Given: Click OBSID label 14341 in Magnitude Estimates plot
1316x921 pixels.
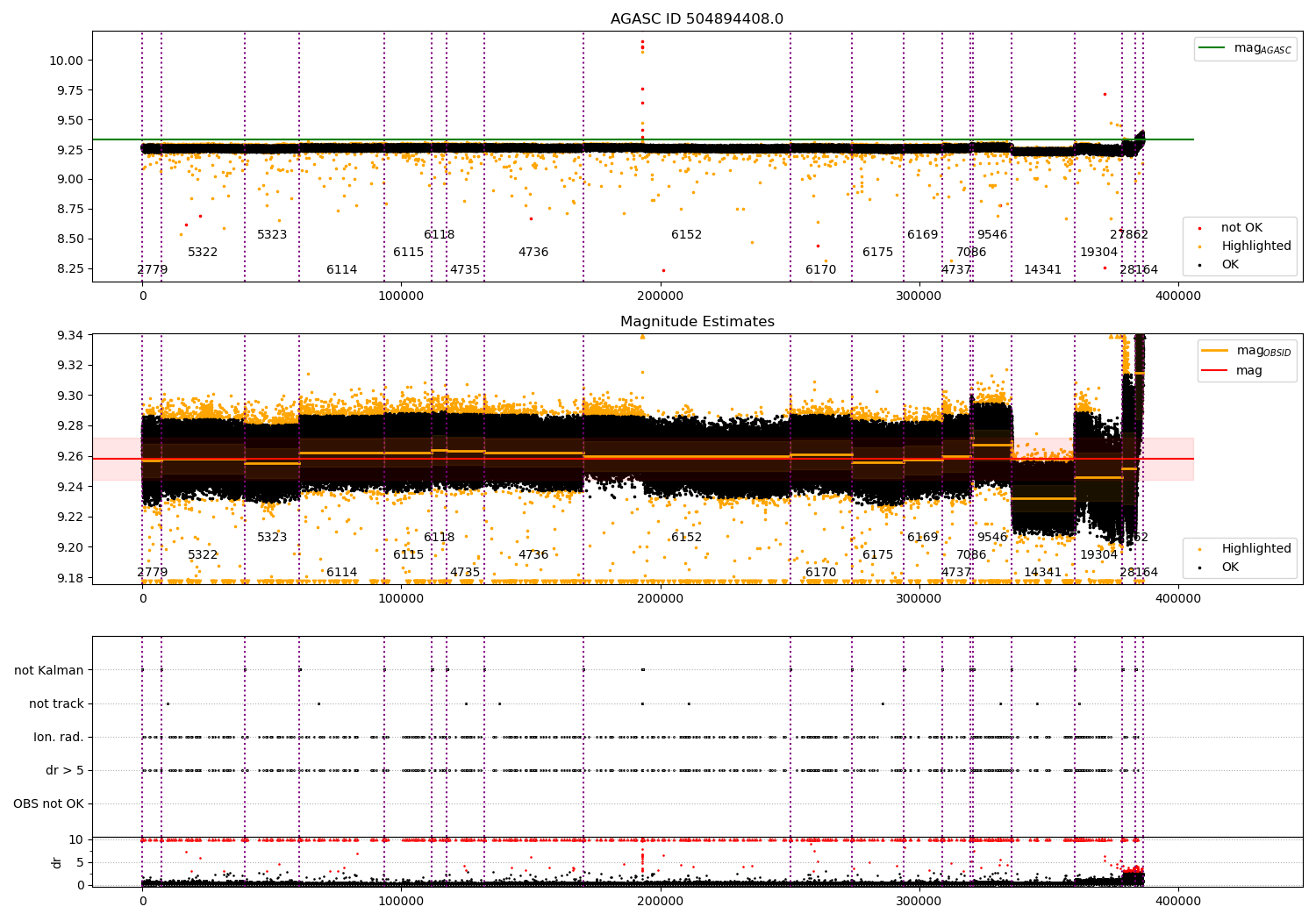Looking at the screenshot, I should [x=1043, y=573].
